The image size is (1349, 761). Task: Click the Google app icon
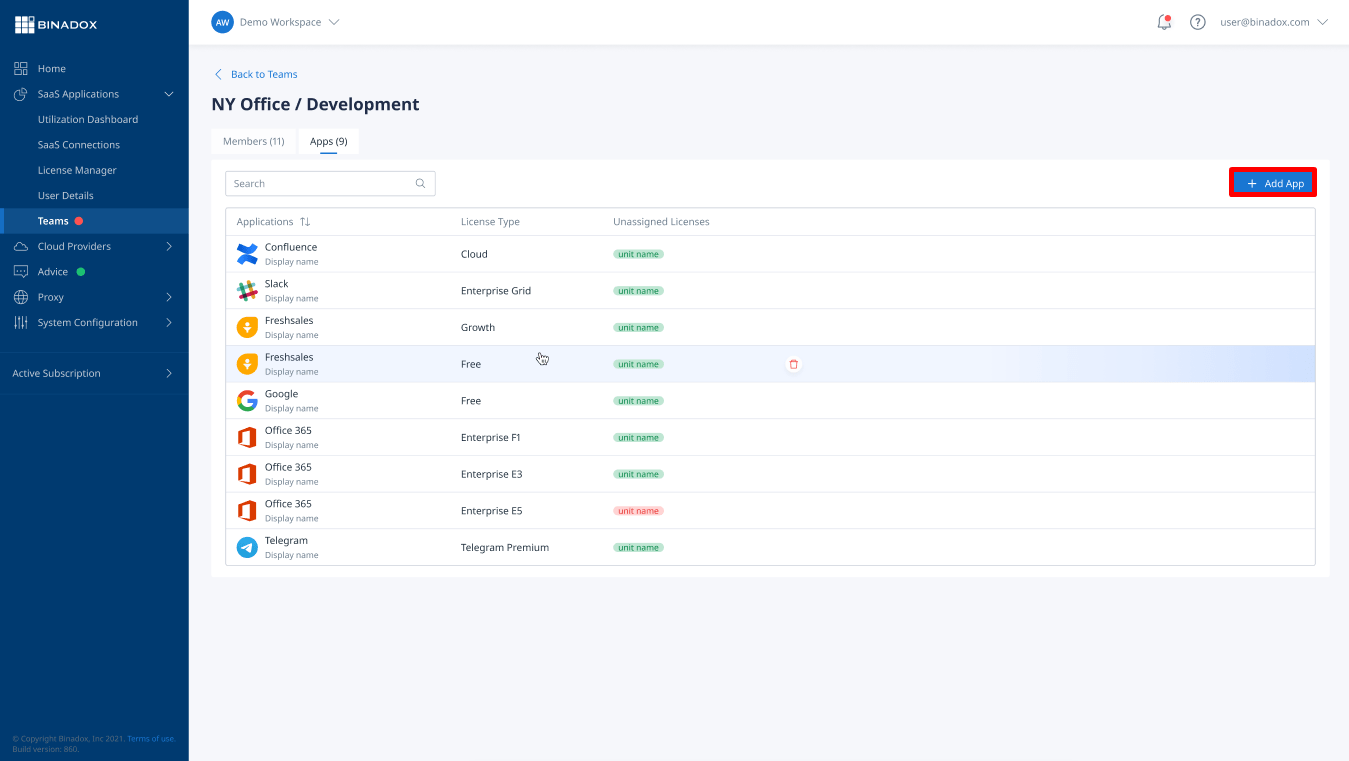click(247, 401)
